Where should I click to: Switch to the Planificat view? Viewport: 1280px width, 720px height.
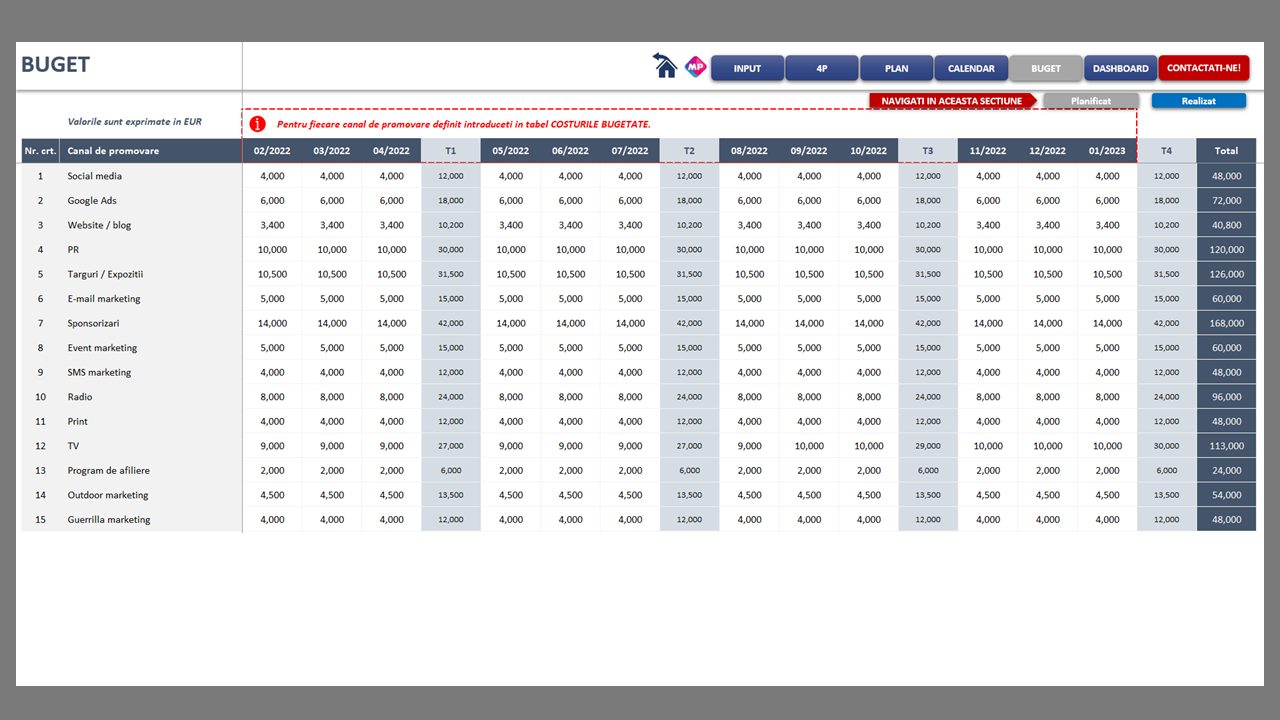pos(1091,101)
